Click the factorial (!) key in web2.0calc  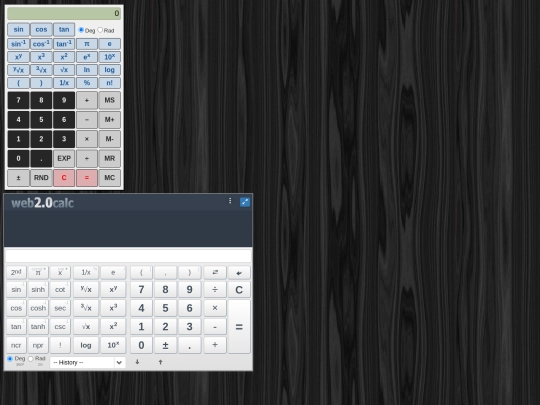[x=60, y=345]
